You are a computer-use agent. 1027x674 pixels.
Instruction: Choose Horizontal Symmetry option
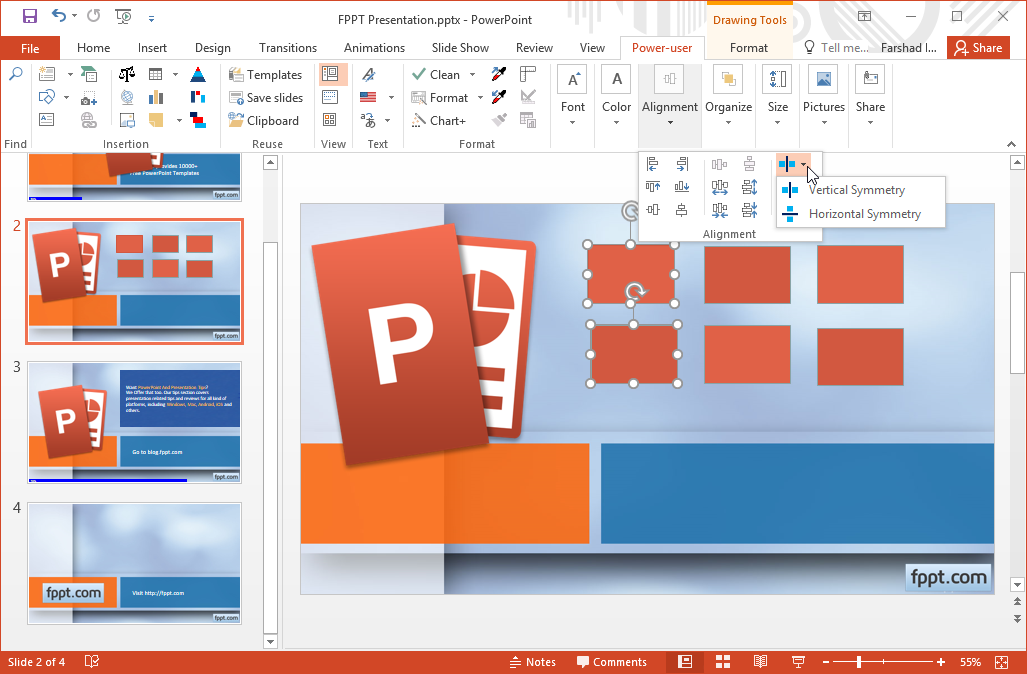pos(864,214)
